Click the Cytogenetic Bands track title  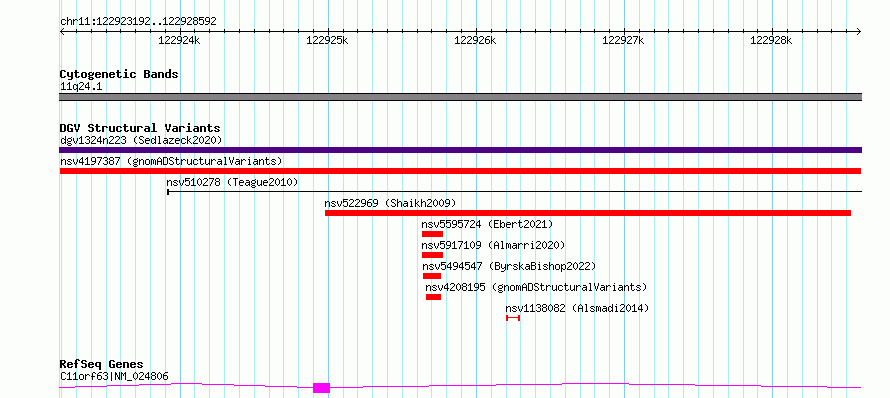tap(119, 74)
